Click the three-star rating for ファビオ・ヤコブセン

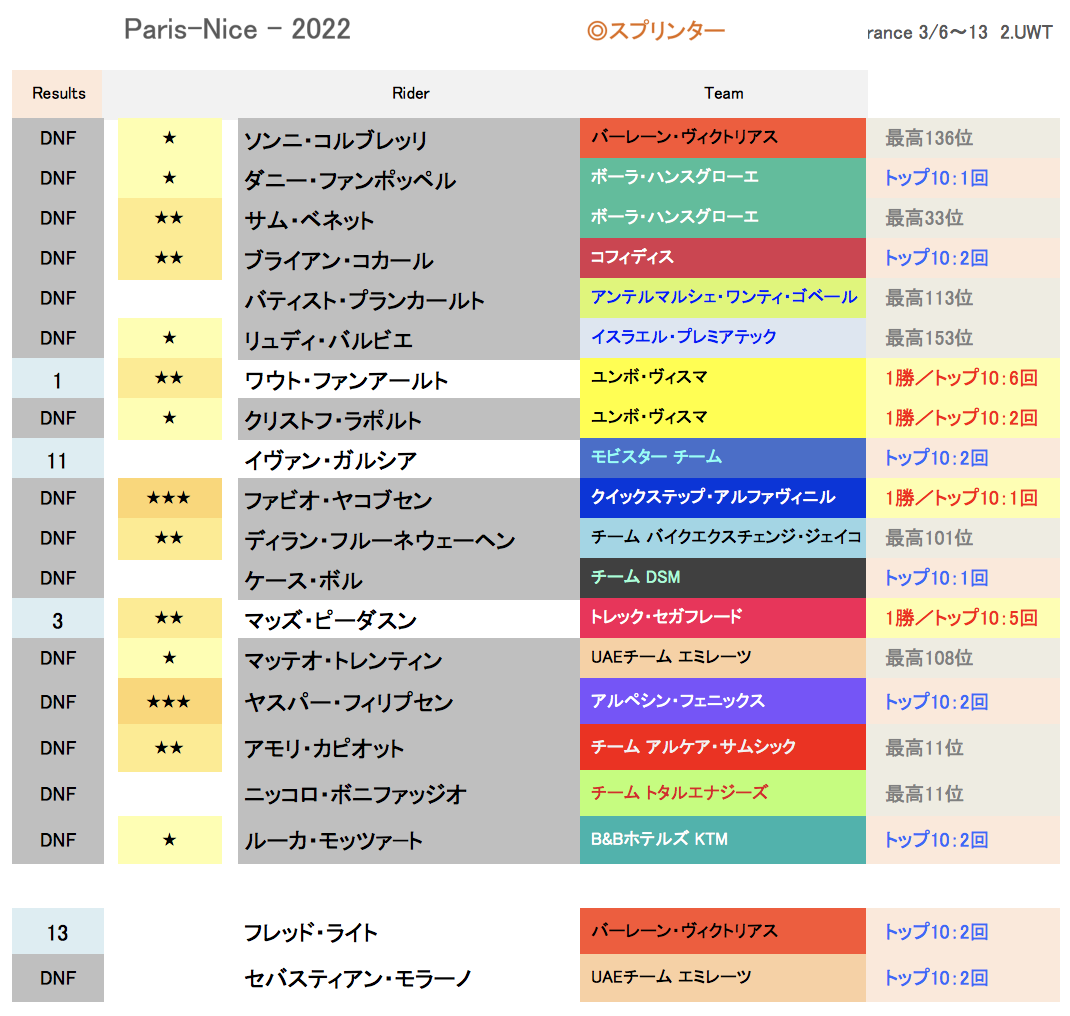pos(169,498)
